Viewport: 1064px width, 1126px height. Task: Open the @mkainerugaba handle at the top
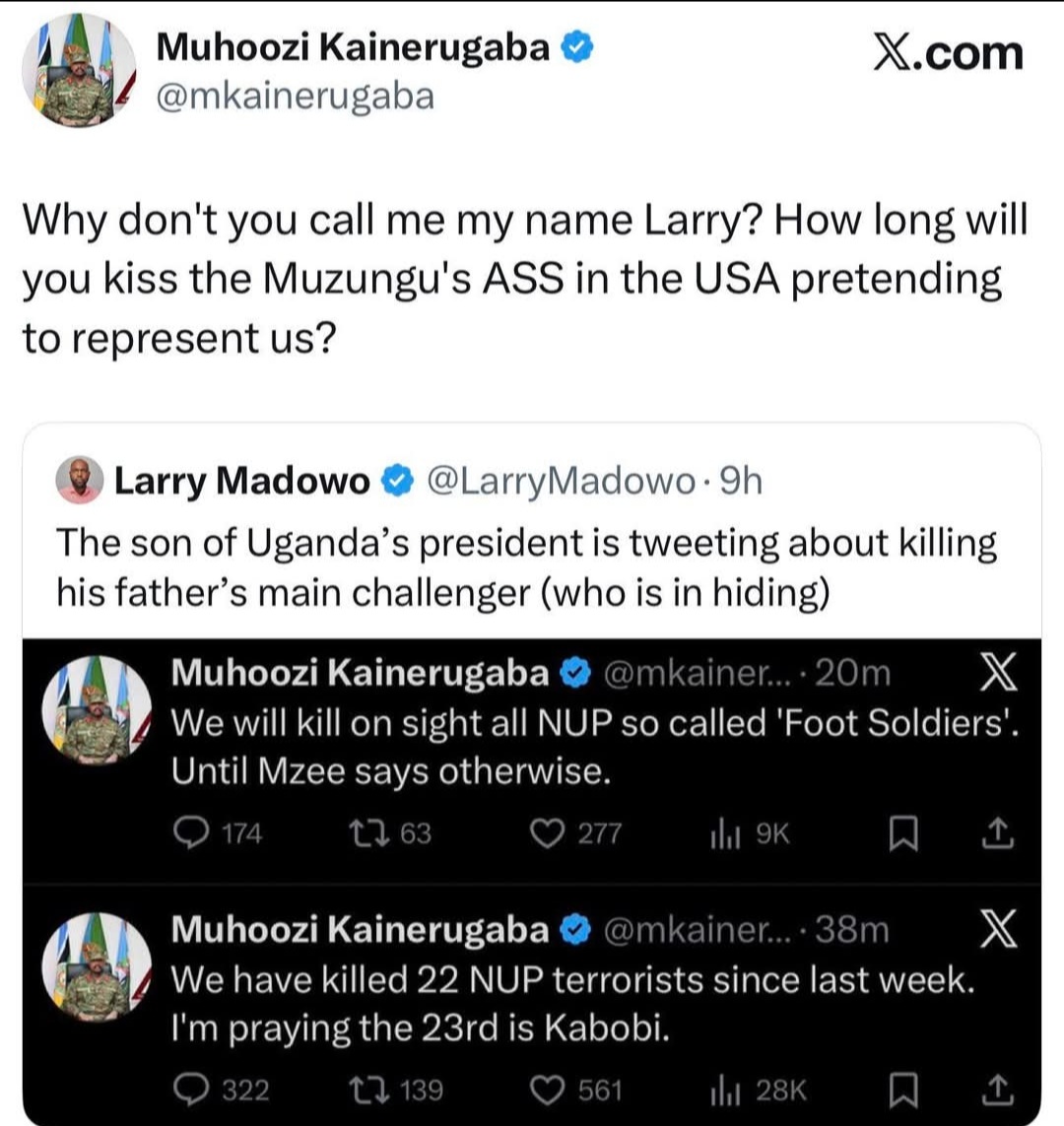295,97
